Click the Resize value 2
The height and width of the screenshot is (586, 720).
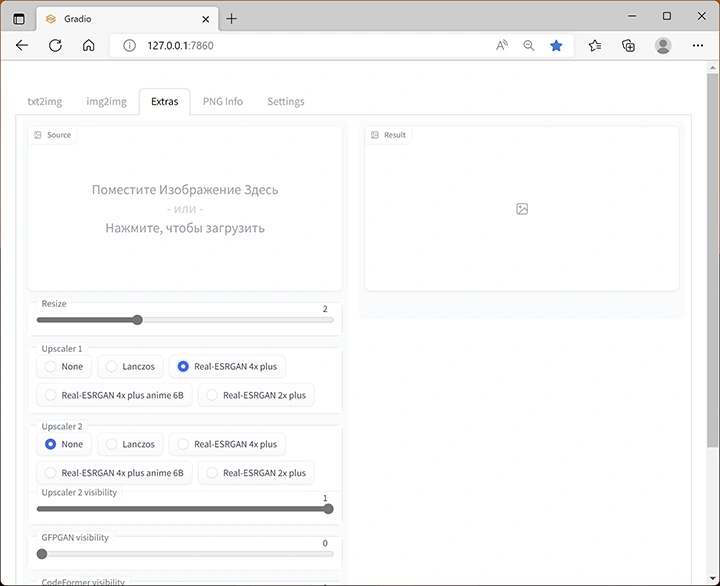coord(325,309)
